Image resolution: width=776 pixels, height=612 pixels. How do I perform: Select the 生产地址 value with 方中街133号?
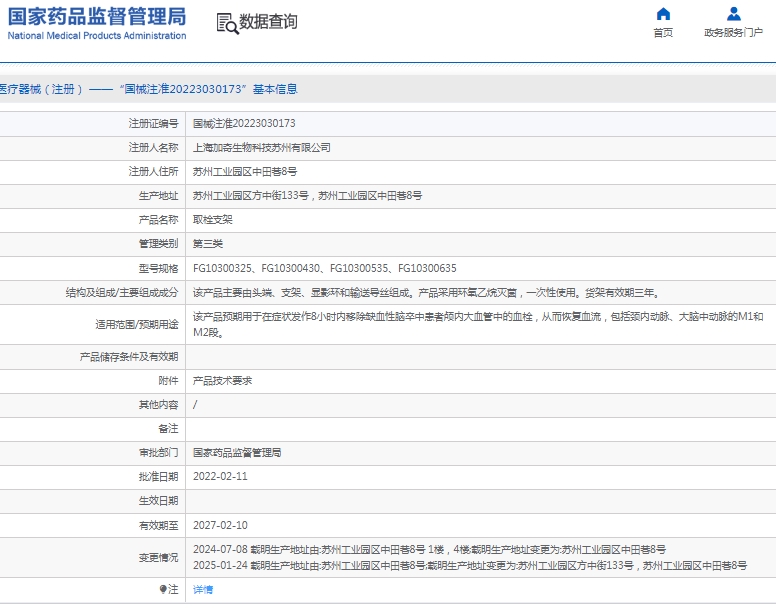pyautogui.click(x=307, y=195)
